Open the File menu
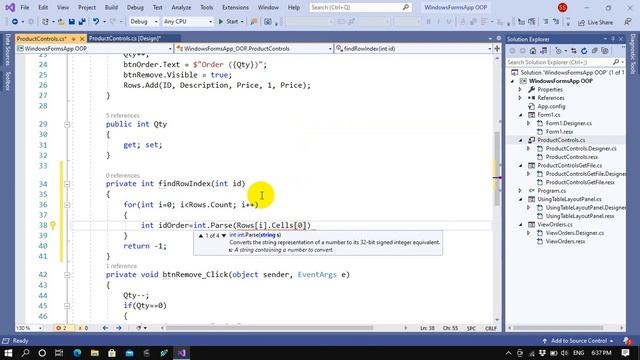Viewport: 640px width, 360px height. [x=24, y=7]
